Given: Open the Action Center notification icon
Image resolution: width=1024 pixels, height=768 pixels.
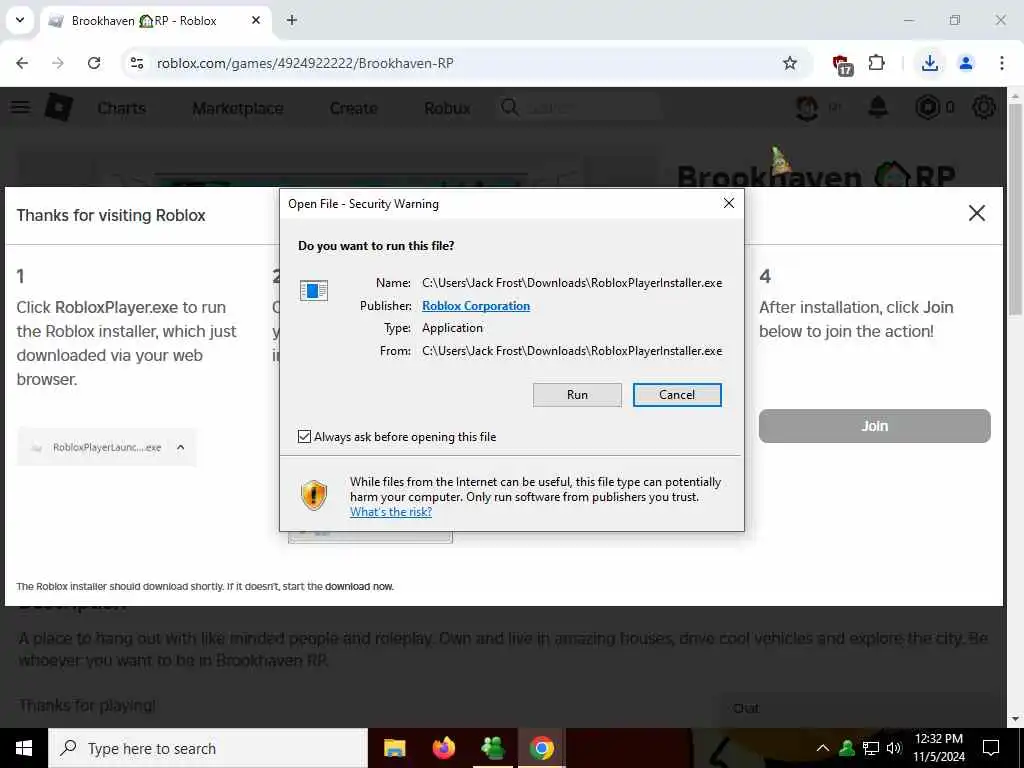Looking at the screenshot, I should [991, 748].
